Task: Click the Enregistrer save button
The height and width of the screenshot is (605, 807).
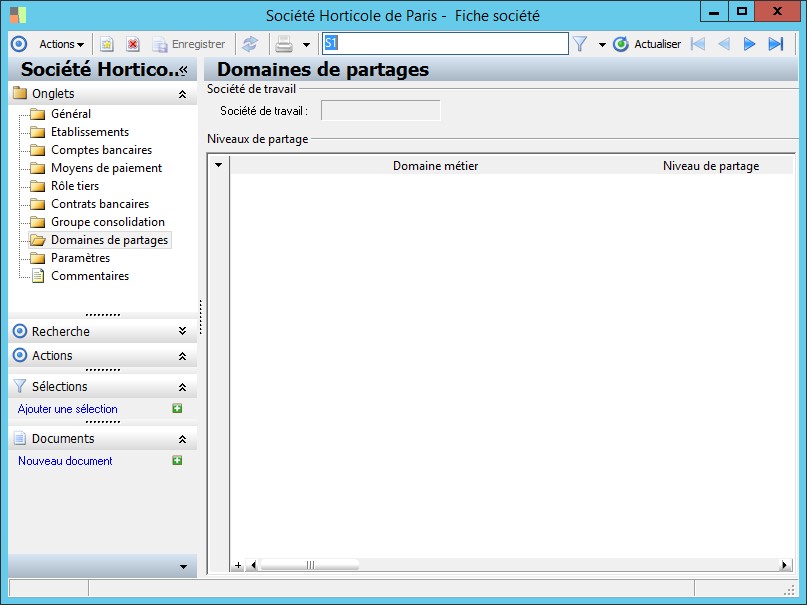Action: (189, 44)
